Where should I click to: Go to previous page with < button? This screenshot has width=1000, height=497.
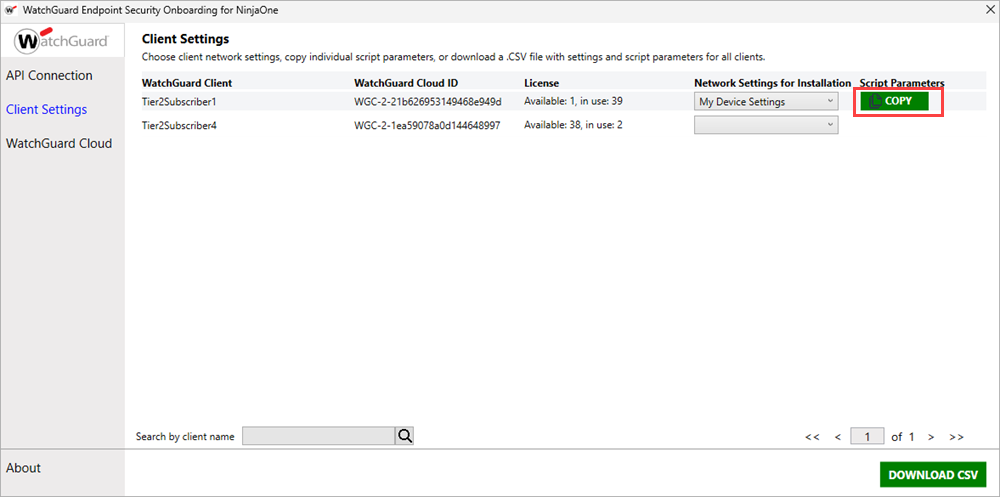838,437
